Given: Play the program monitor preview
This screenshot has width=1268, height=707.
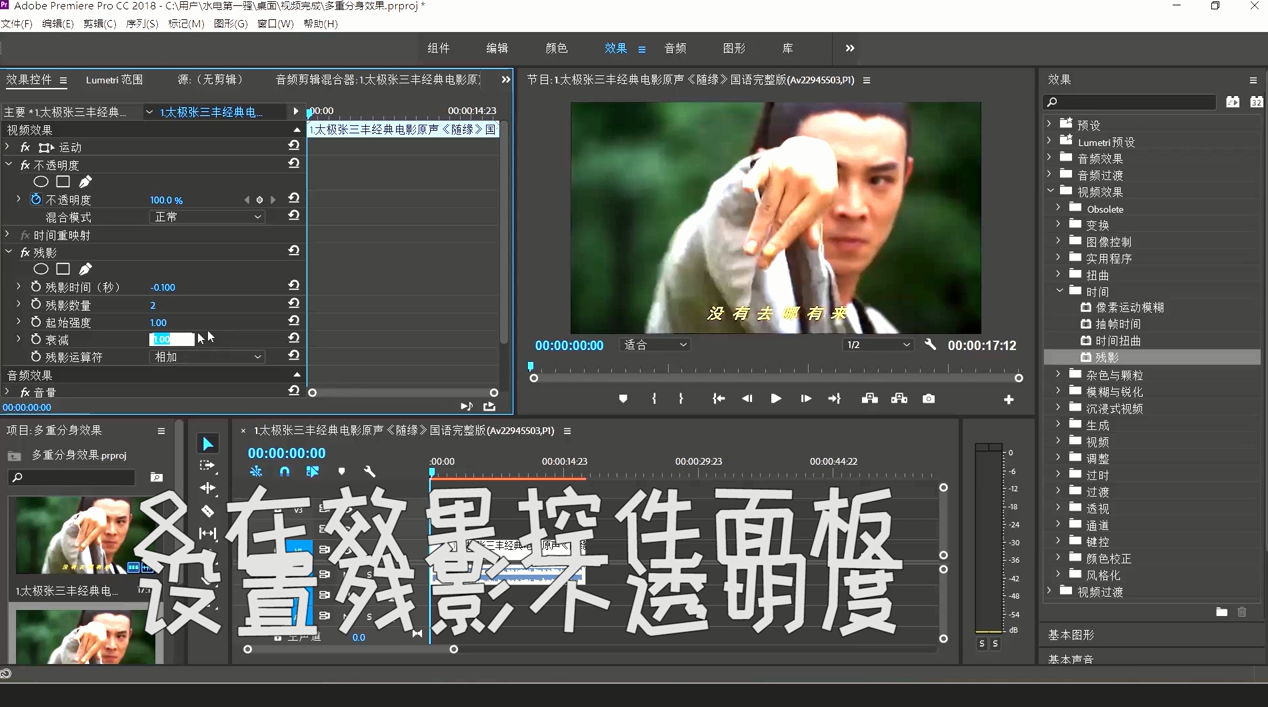Looking at the screenshot, I should (x=776, y=398).
